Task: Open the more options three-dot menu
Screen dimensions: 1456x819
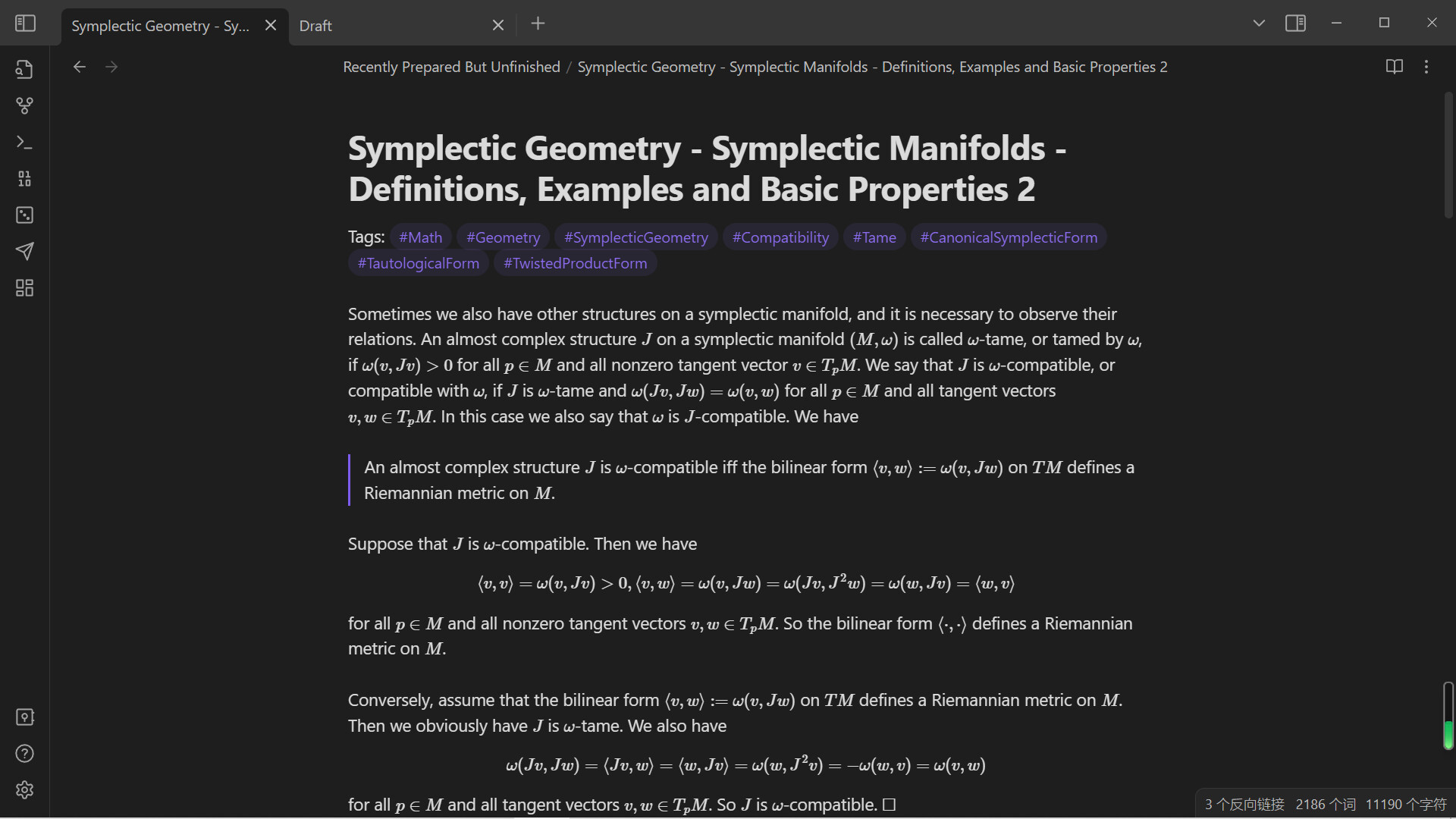Action: point(1426,67)
